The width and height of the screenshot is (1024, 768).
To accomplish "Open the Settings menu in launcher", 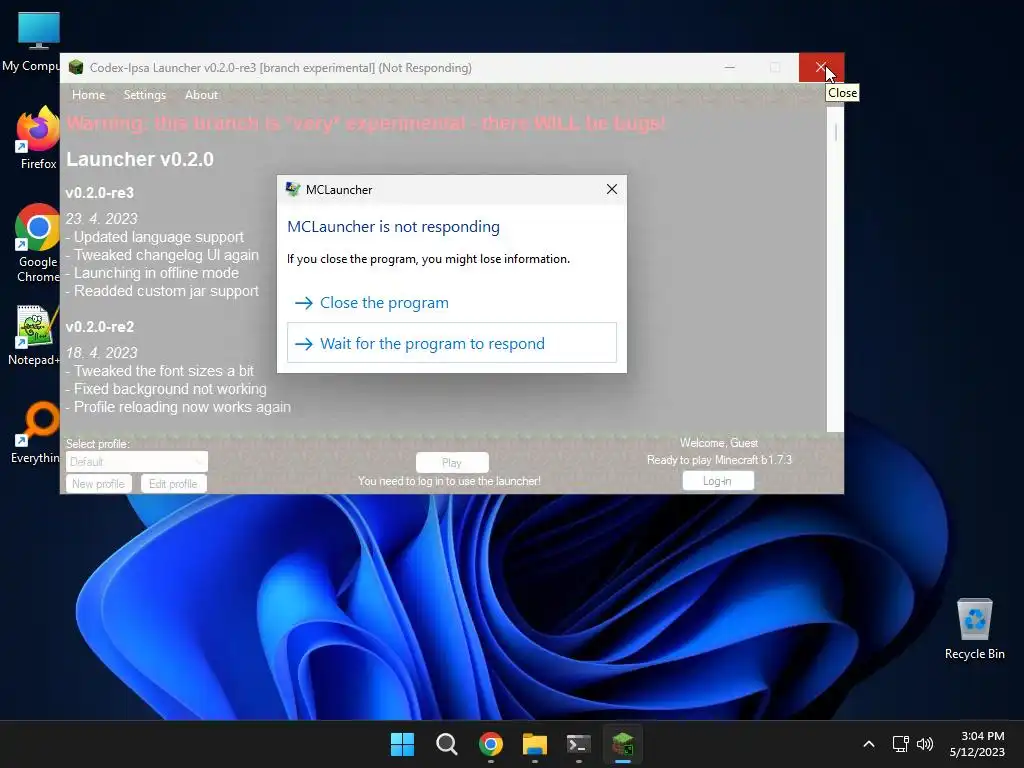I will (x=145, y=95).
